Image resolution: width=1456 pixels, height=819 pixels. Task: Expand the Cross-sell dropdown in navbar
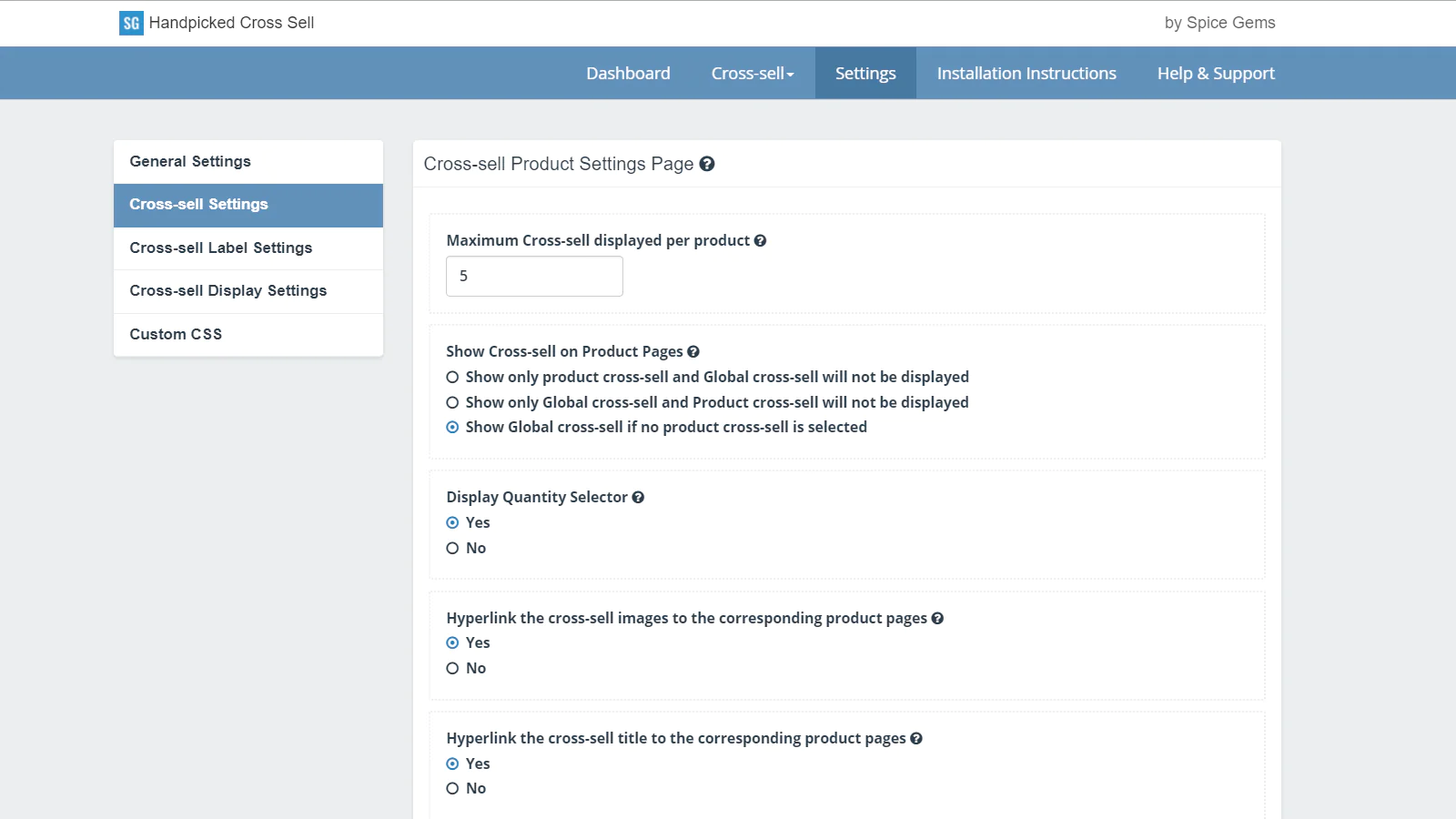click(752, 74)
